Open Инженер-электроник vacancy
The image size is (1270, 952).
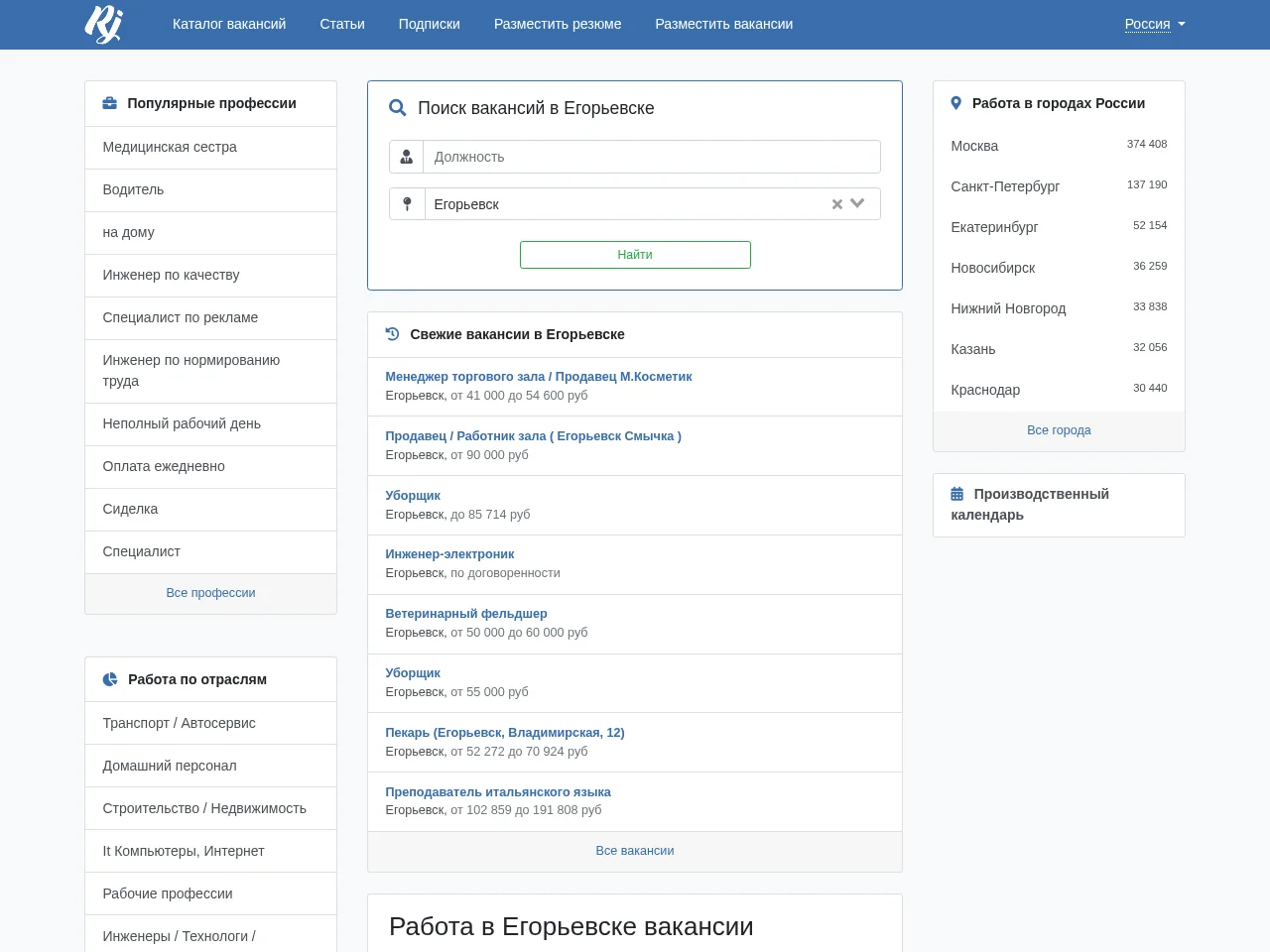click(x=449, y=554)
